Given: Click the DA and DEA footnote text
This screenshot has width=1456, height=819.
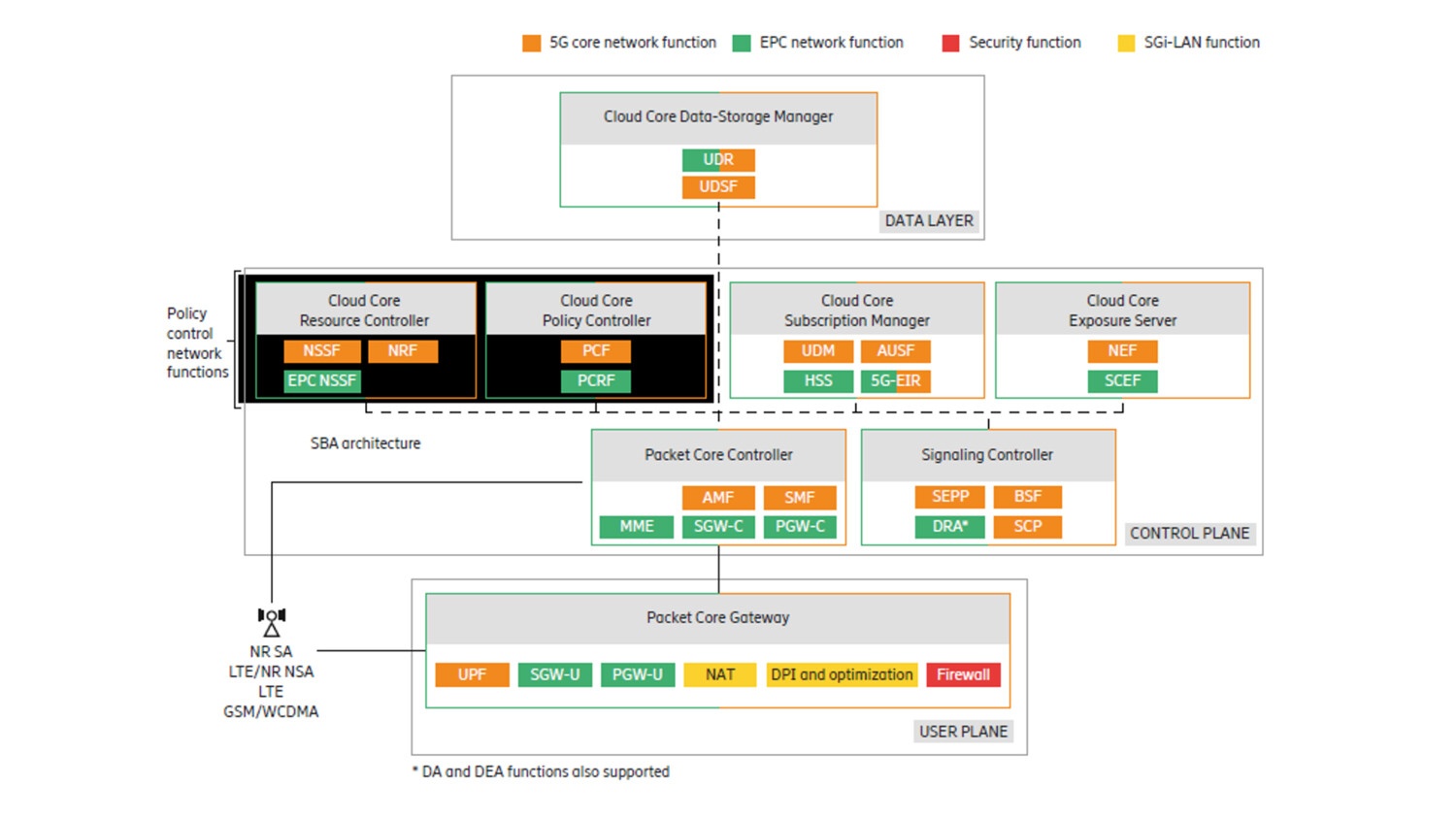Looking at the screenshot, I should (543, 771).
